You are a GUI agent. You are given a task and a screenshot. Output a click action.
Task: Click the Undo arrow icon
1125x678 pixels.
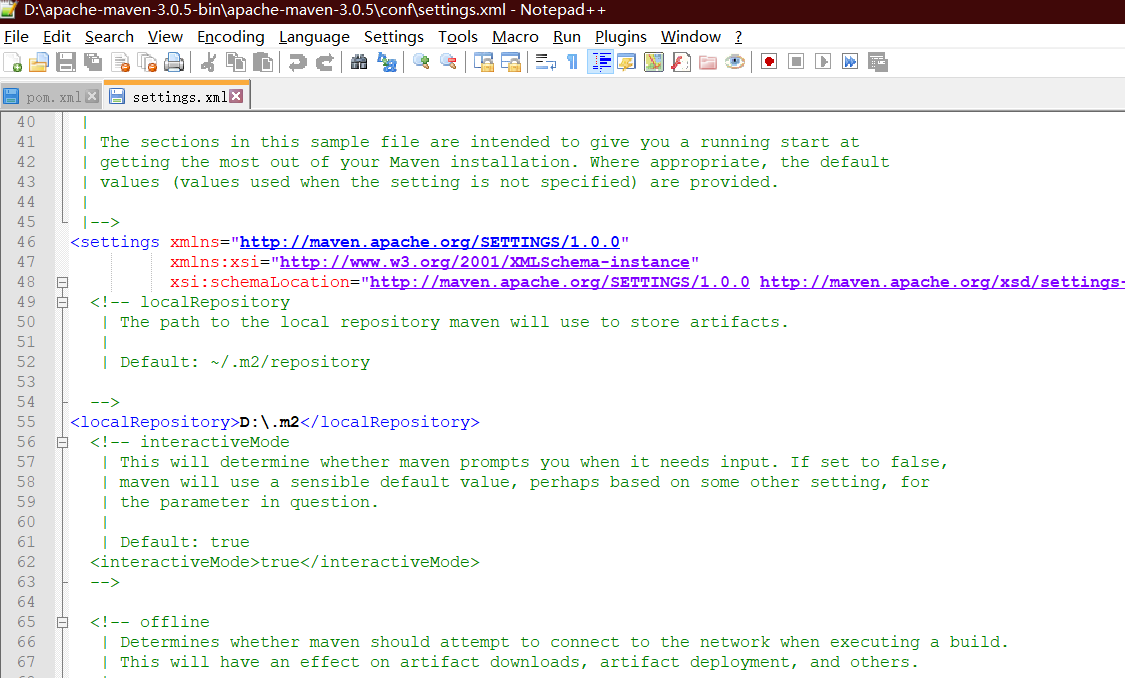(x=297, y=62)
